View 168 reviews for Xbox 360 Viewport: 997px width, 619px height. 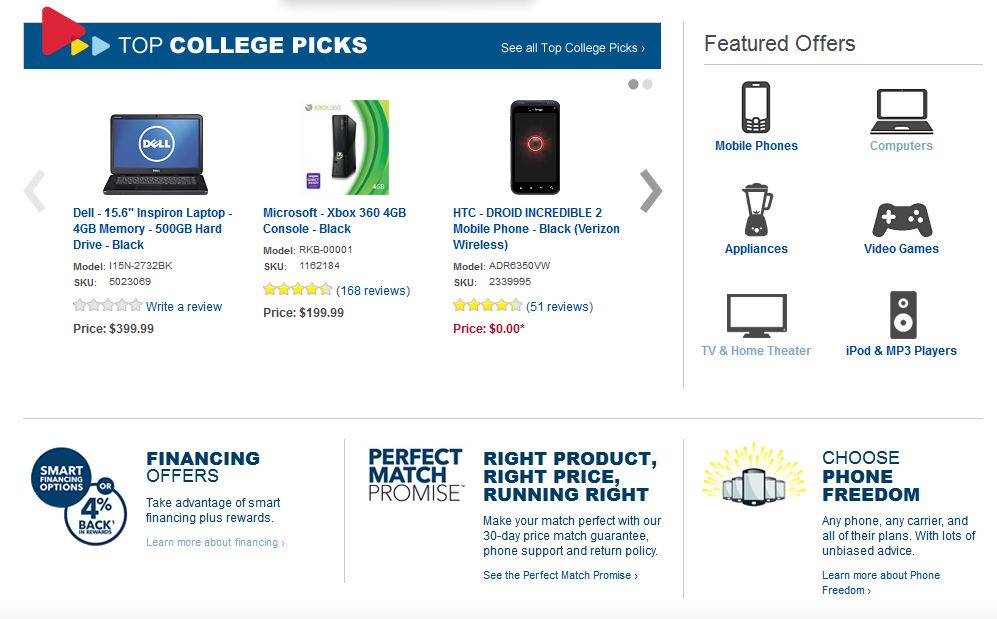point(373,291)
